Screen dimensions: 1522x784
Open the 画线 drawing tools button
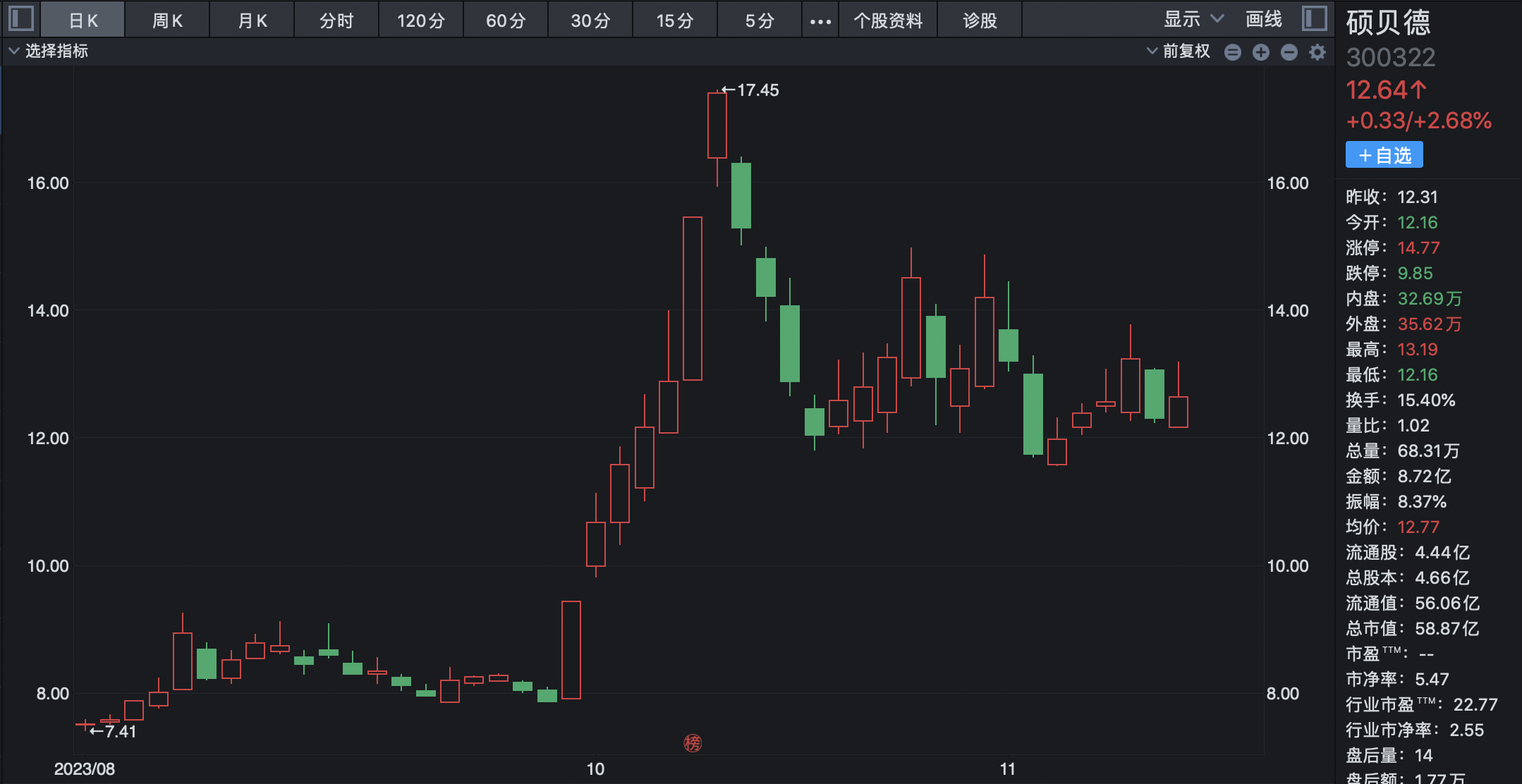1263,20
